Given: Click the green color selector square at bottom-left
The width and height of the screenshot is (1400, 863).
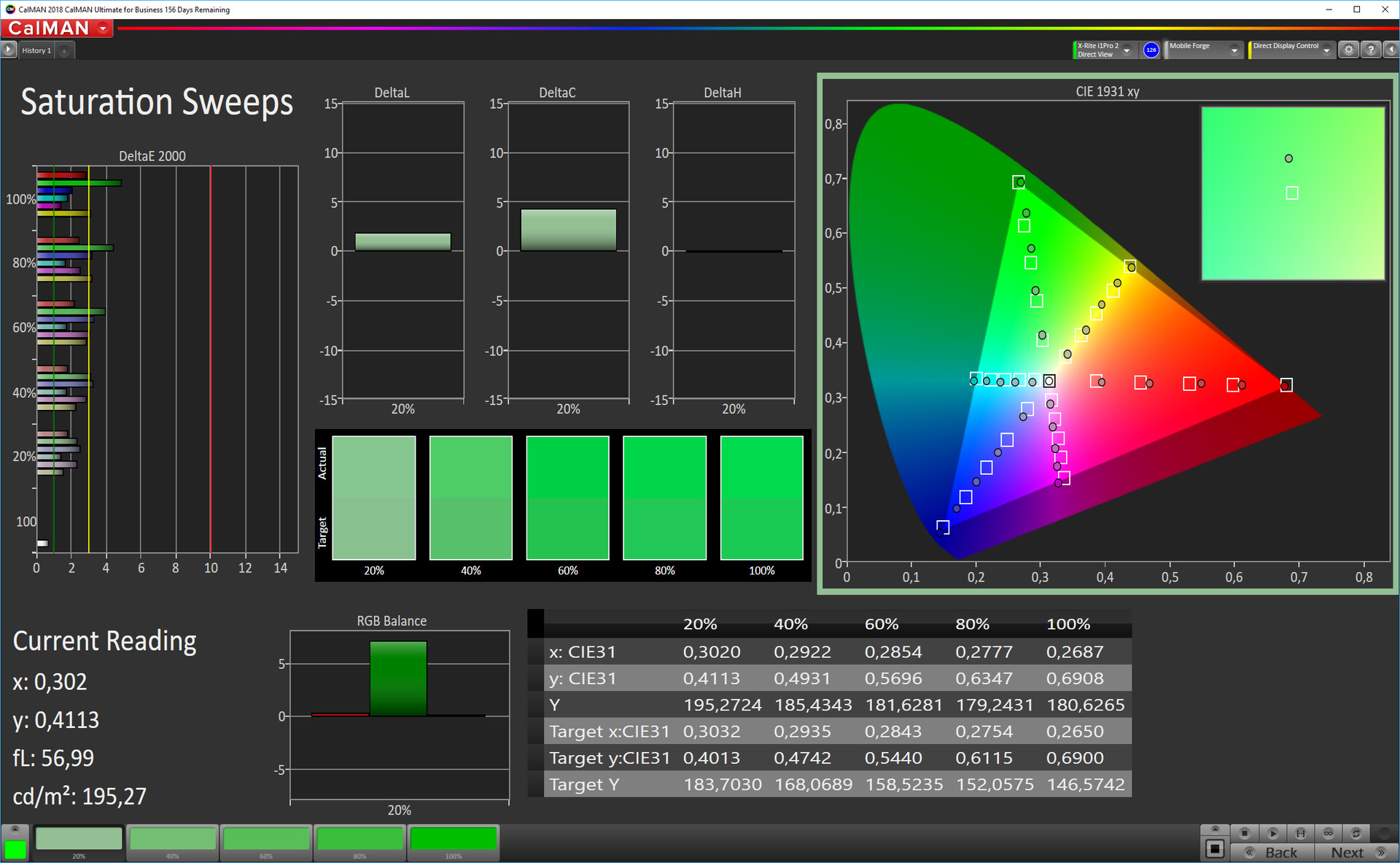Looking at the screenshot, I should click(15, 849).
